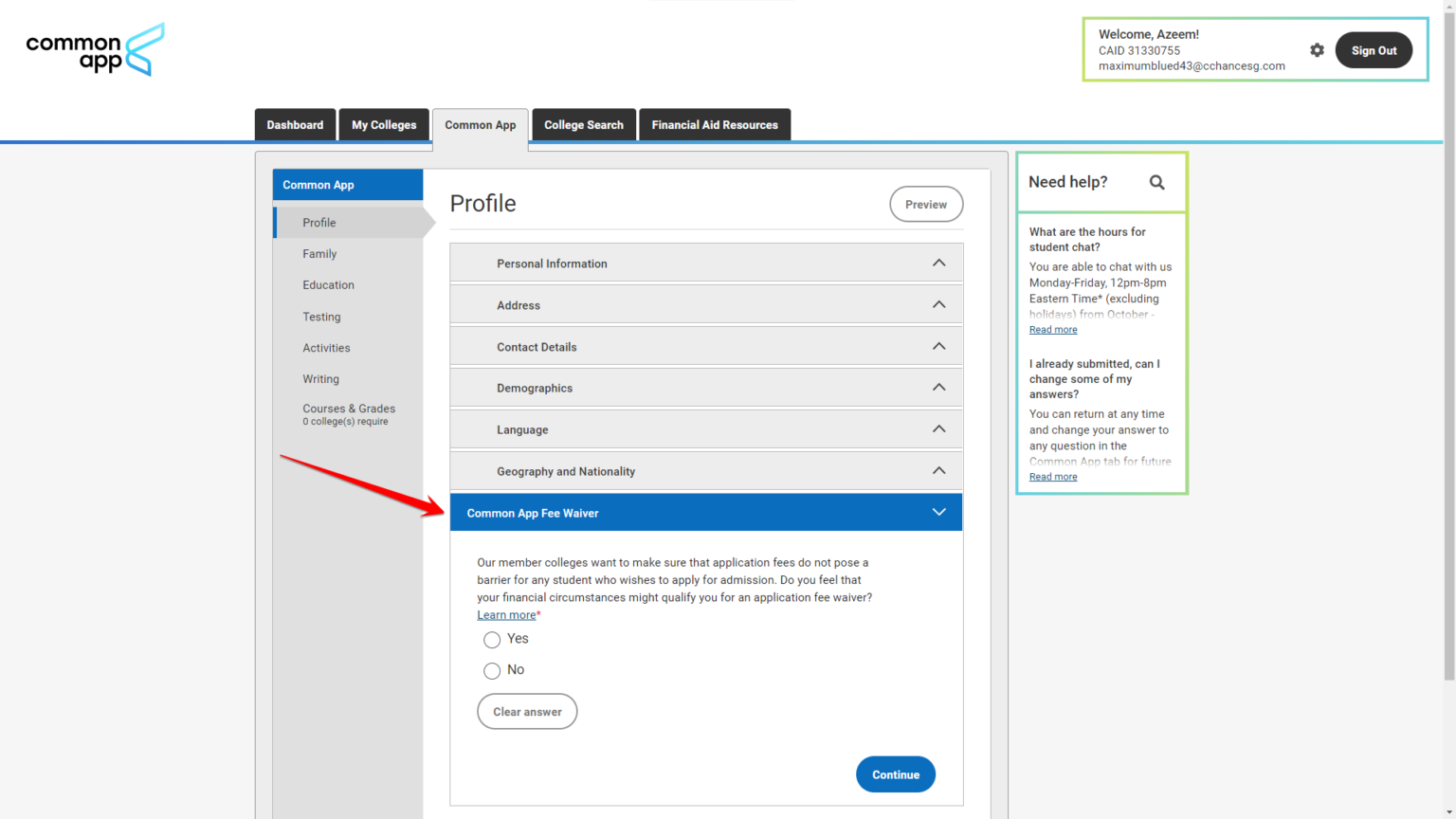Select Yes for the fee waiver question
Image resolution: width=1456 pixels, height=819 pixels.
coord(492,639)
